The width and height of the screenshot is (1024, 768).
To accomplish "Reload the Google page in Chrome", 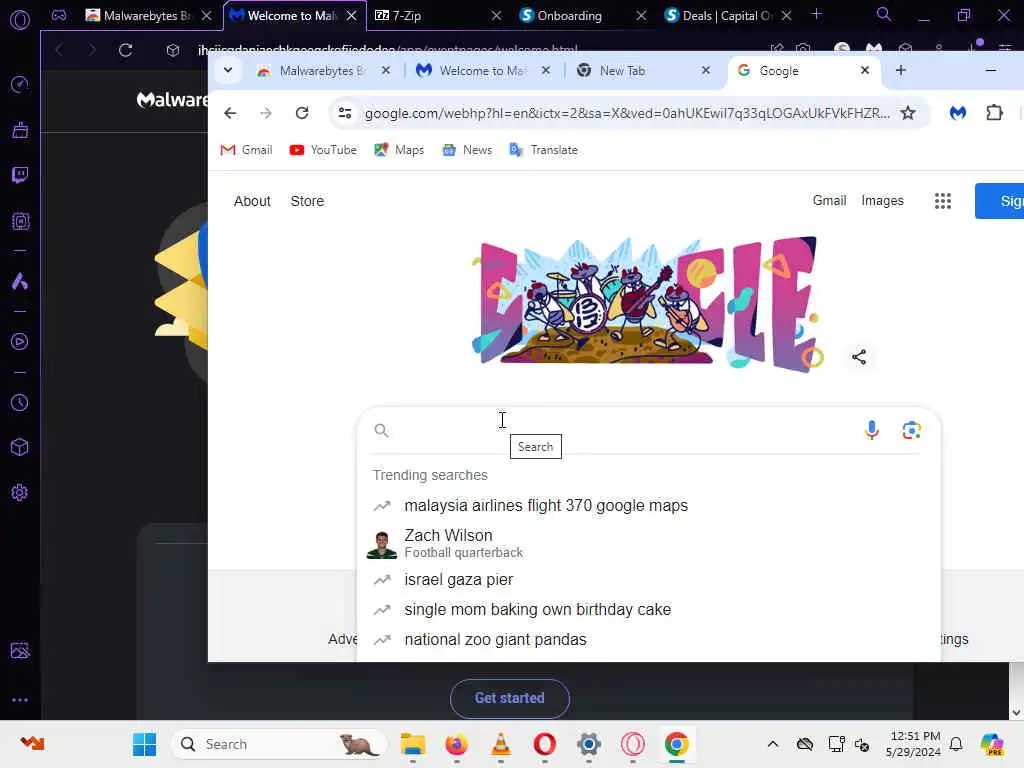I will 302,113.
